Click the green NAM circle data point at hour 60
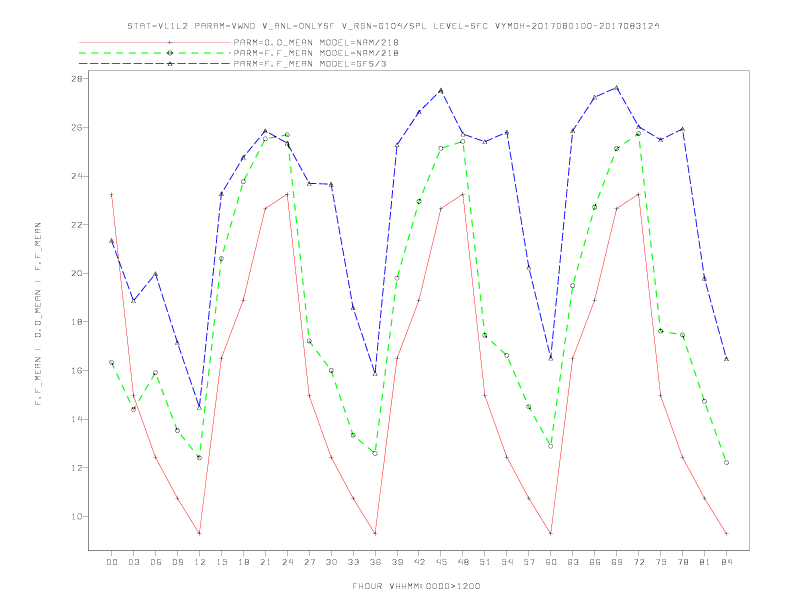The image size is (792, 612). (551, 446)
